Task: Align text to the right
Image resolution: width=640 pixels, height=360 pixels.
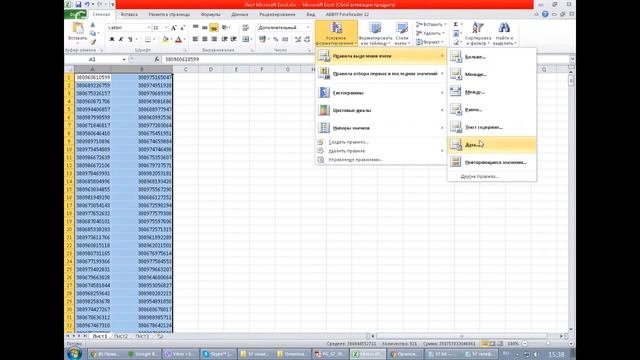Action: click(x=213, y=39)
